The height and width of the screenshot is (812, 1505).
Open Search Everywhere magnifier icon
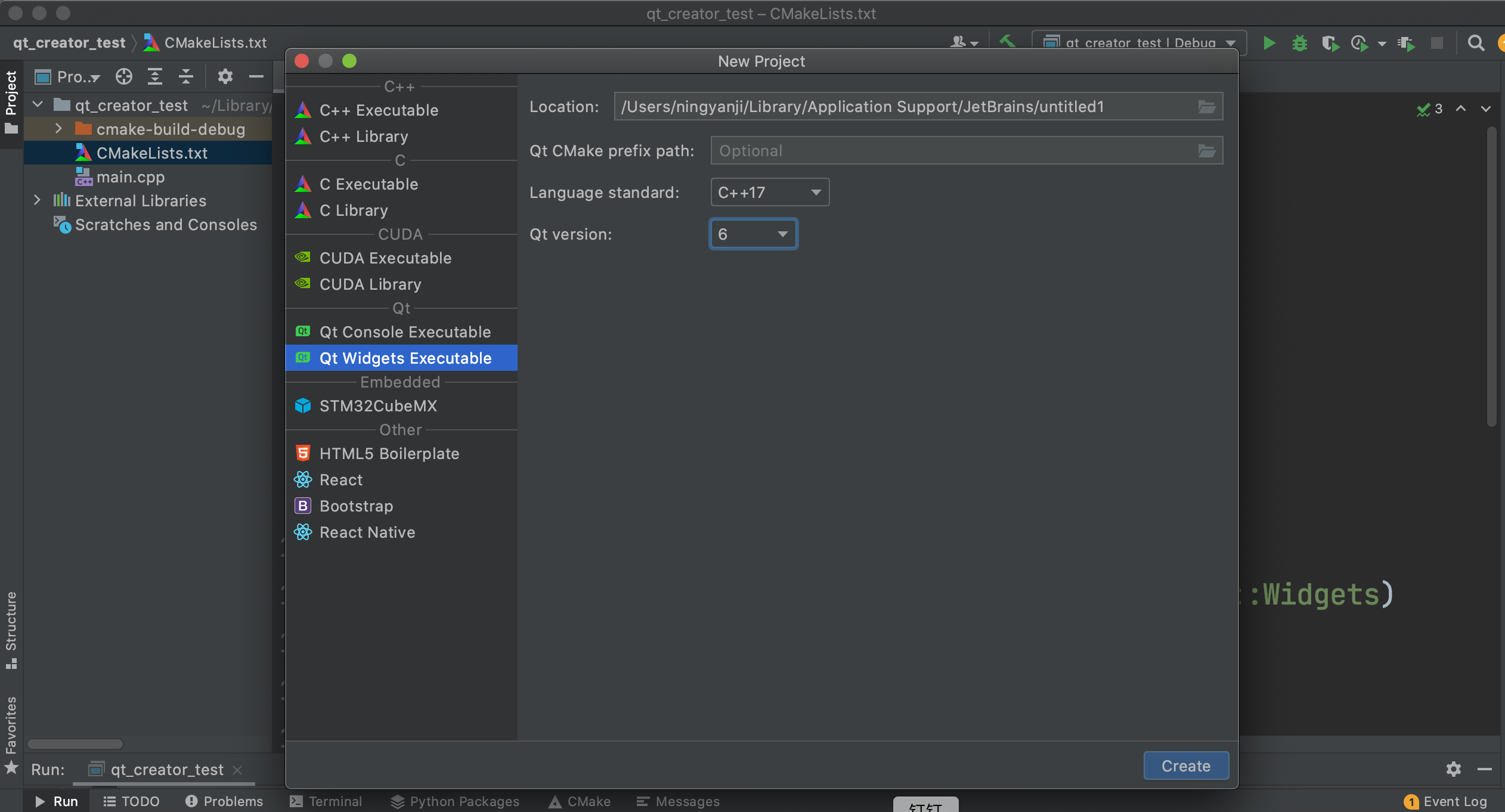1476,43
